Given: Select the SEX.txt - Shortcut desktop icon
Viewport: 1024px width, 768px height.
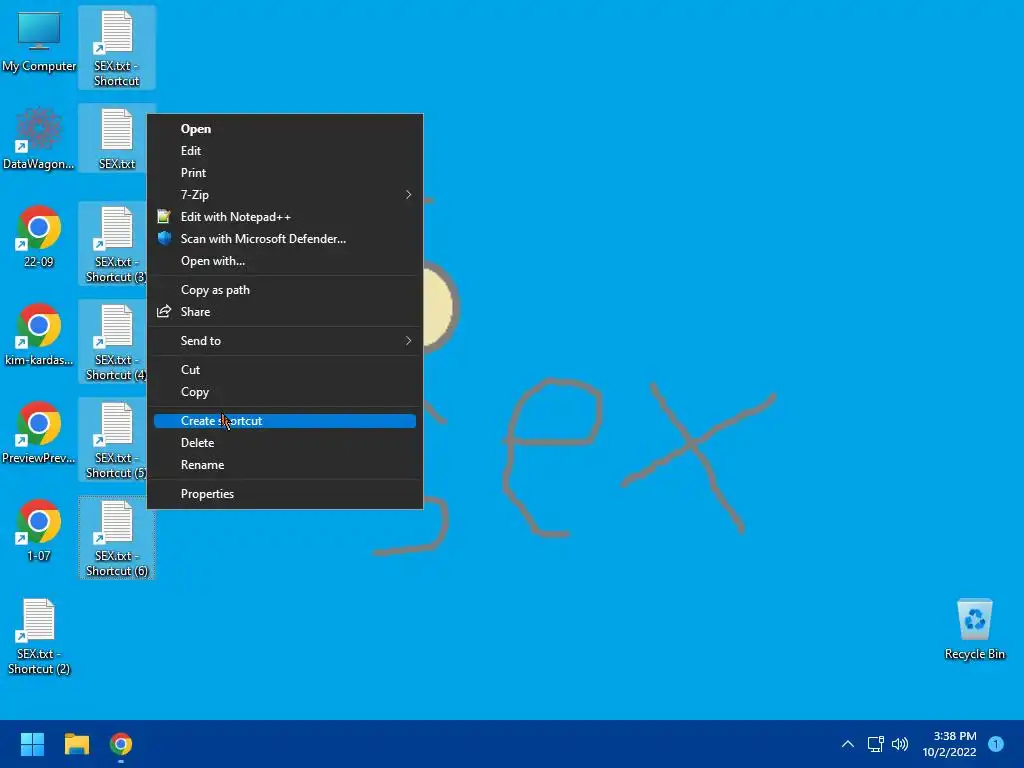Looking at the screenshot, I should click(x=116, y=48).
